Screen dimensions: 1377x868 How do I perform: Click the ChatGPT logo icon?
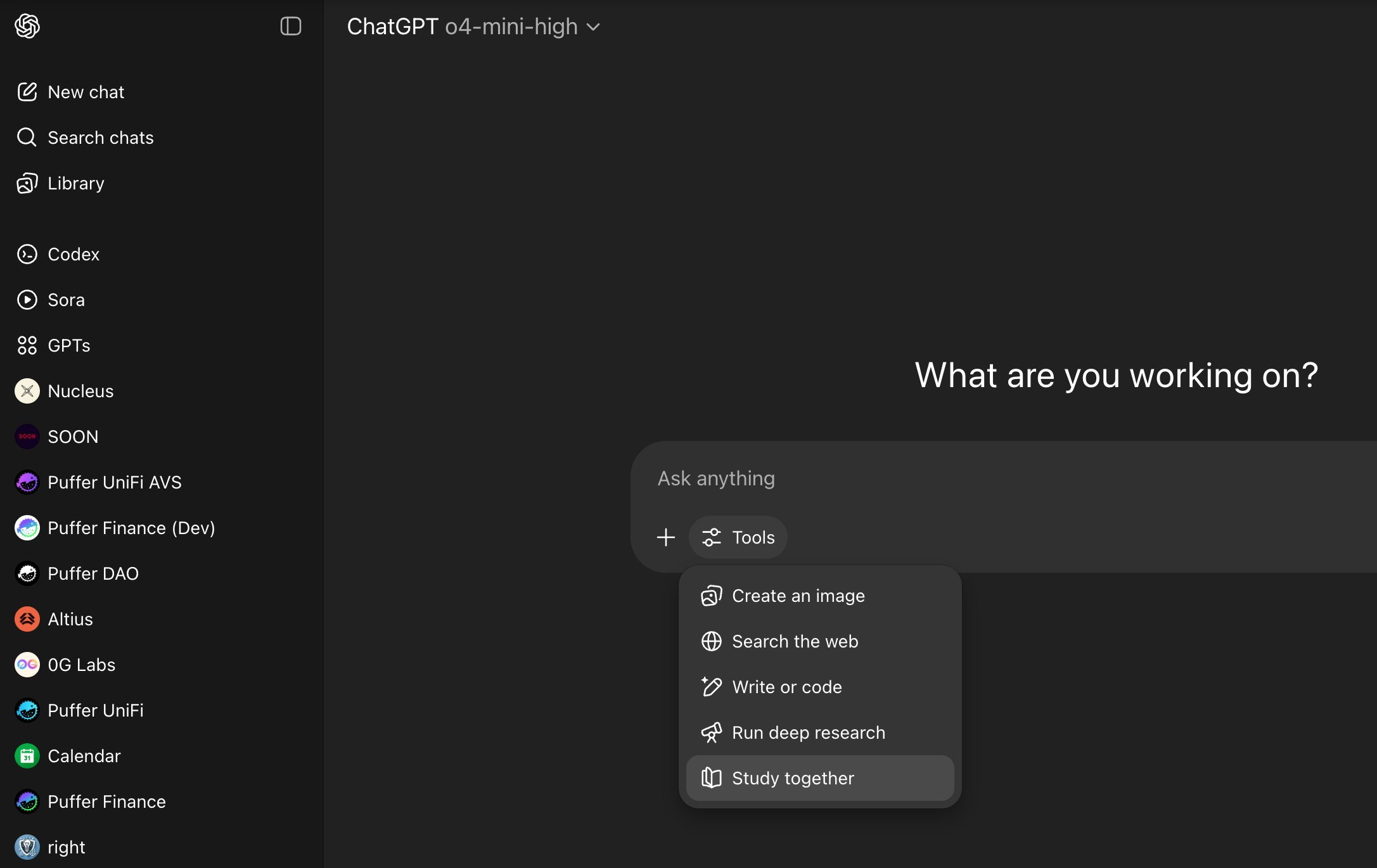[27, 26]
